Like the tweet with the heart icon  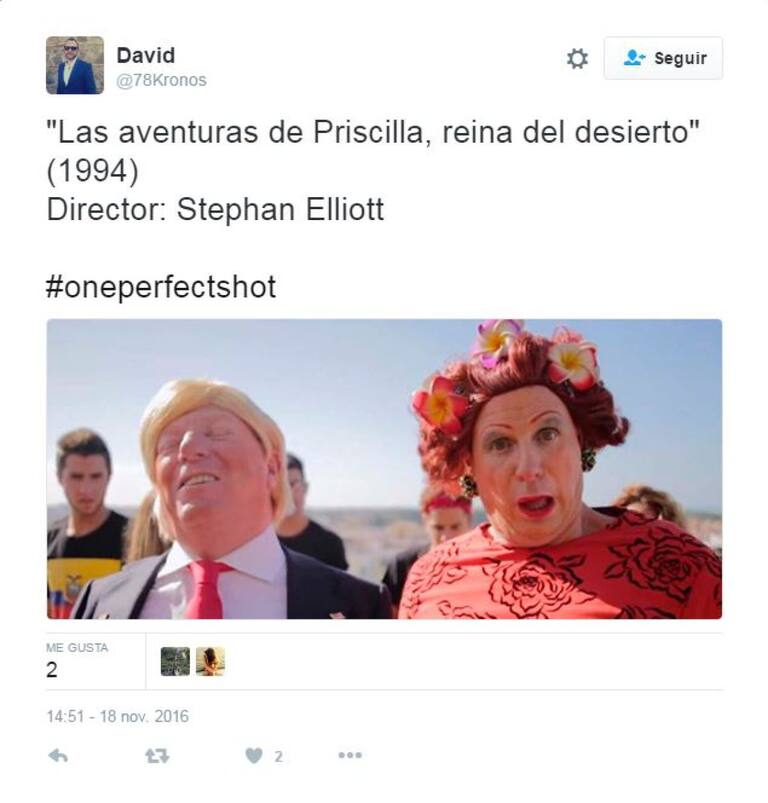(254, 756)
